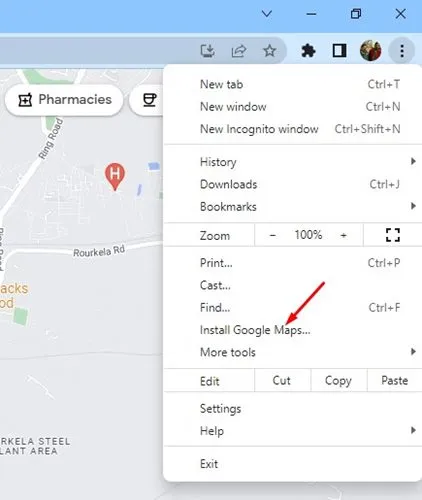The width and height of the screenshot is (422, 500).
Task: Increase zoom with the plus button
Action: tap(343, 235)
